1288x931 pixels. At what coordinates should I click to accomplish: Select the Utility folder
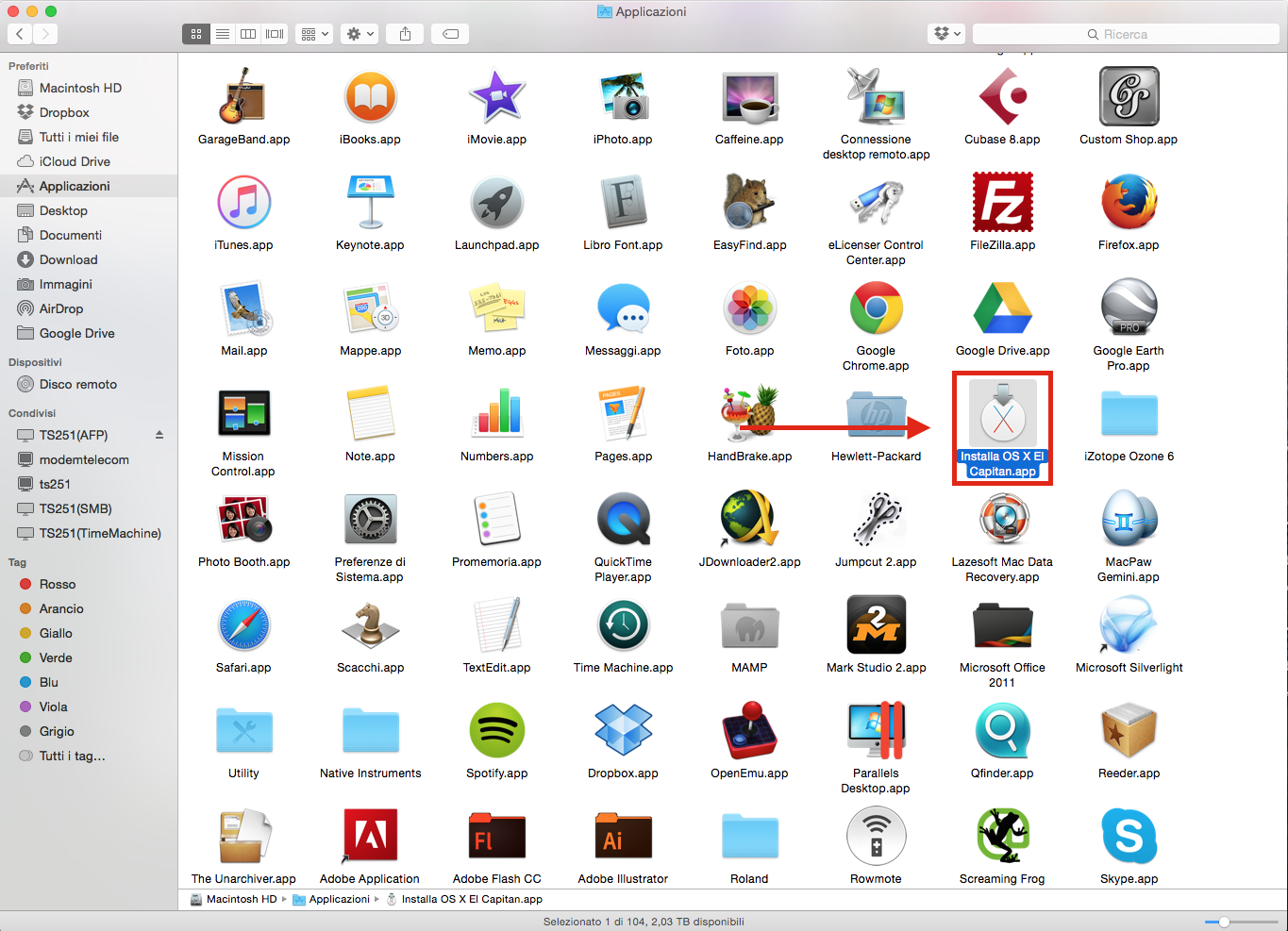pyautogui.click(x=243, y=730)
